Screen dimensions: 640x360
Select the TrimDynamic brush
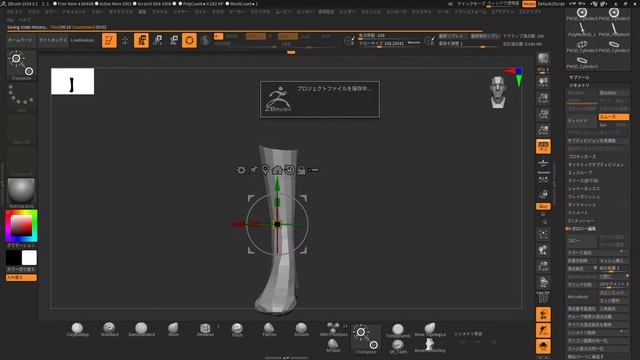[398, 331]
